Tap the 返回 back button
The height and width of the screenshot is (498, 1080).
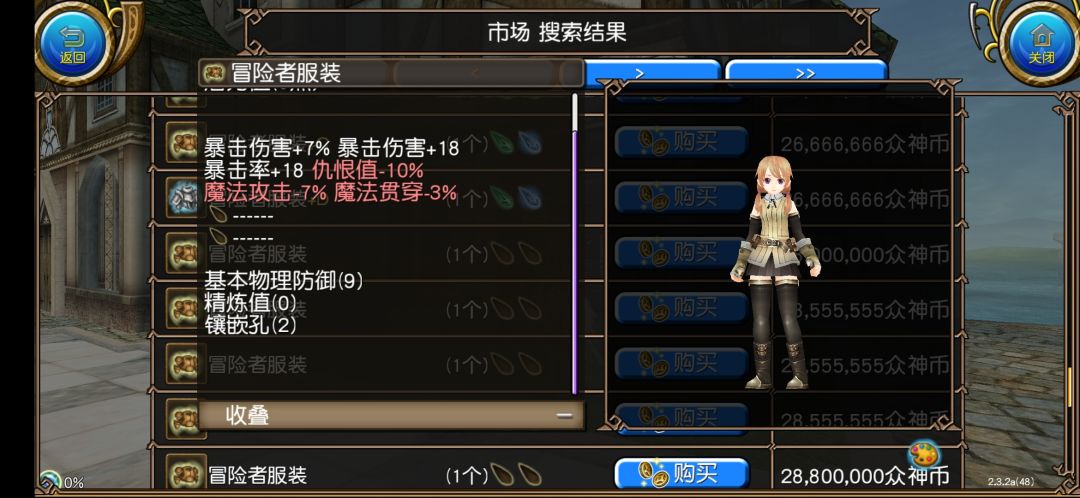click(x=72, y=43)
